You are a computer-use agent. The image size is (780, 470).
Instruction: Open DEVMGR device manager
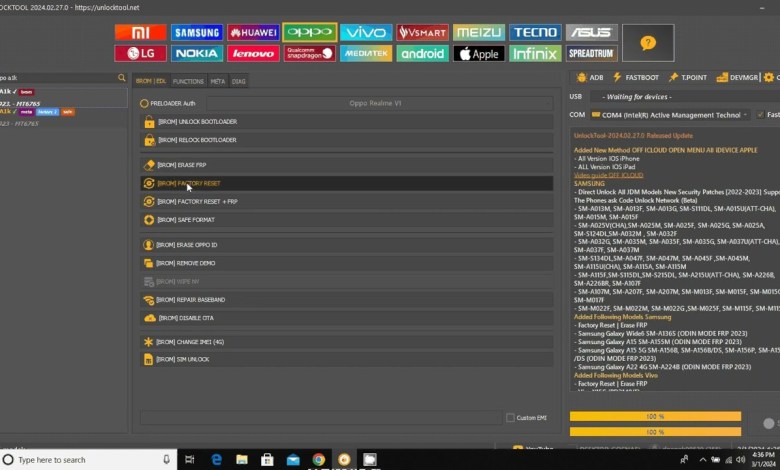pyautogui.click(x=737, y=78)
